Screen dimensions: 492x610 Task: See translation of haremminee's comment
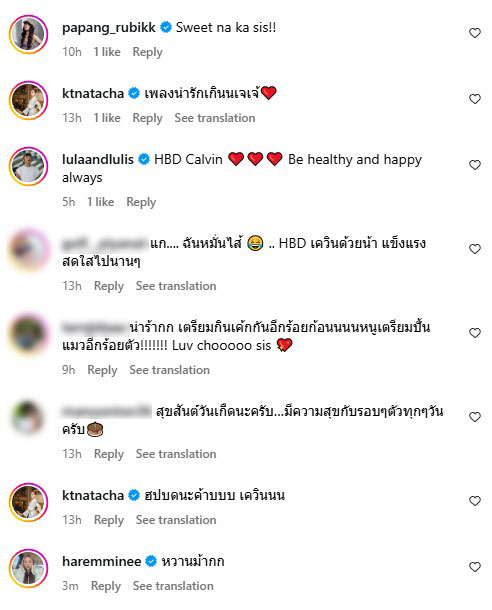pos(173,586)
